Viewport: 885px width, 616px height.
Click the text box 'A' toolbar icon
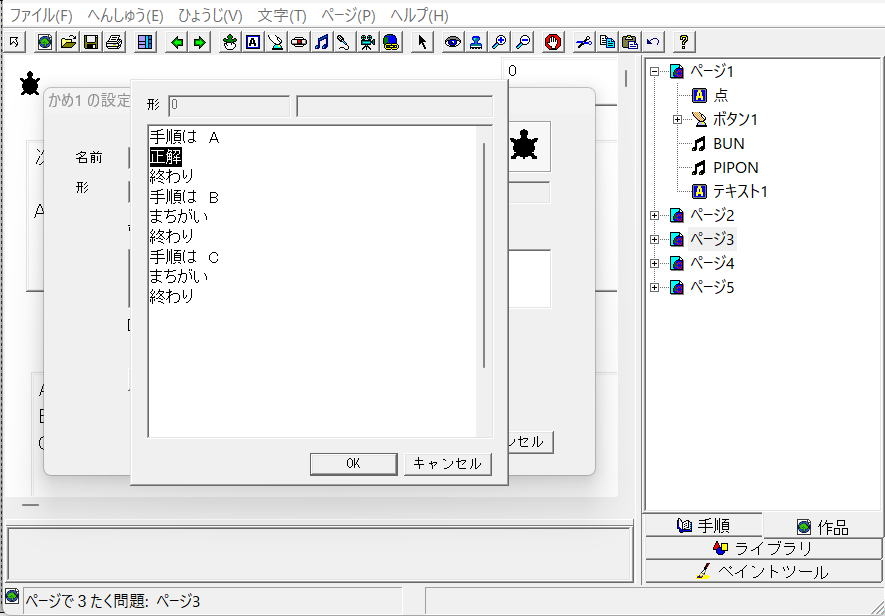(x=253, y=42)
